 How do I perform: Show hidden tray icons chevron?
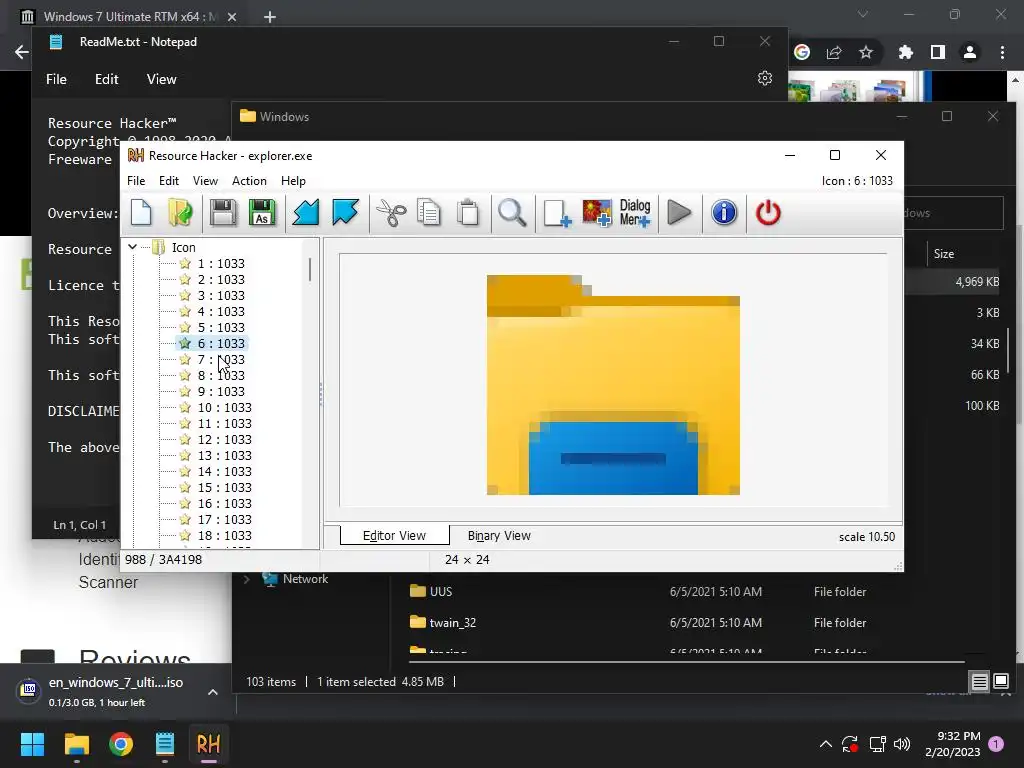point(825,744)
